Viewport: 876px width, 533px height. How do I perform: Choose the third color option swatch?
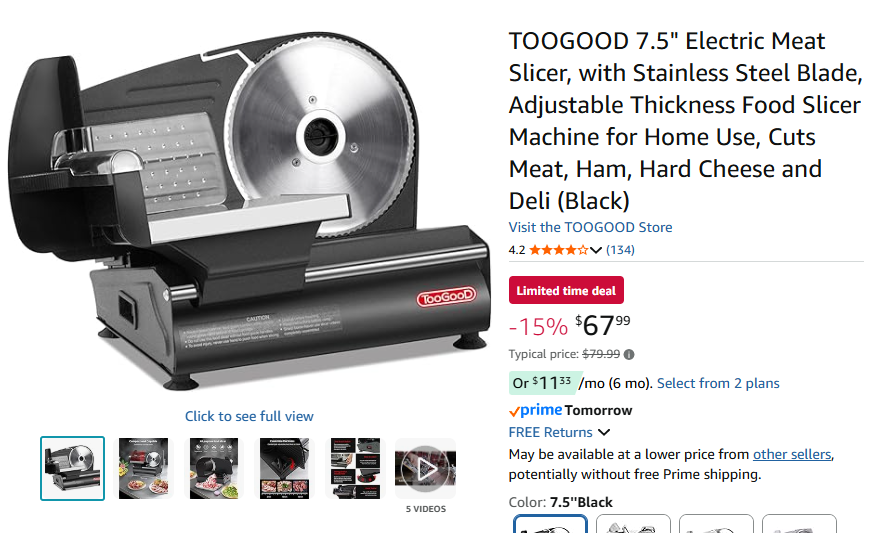[x=716, y=524]
